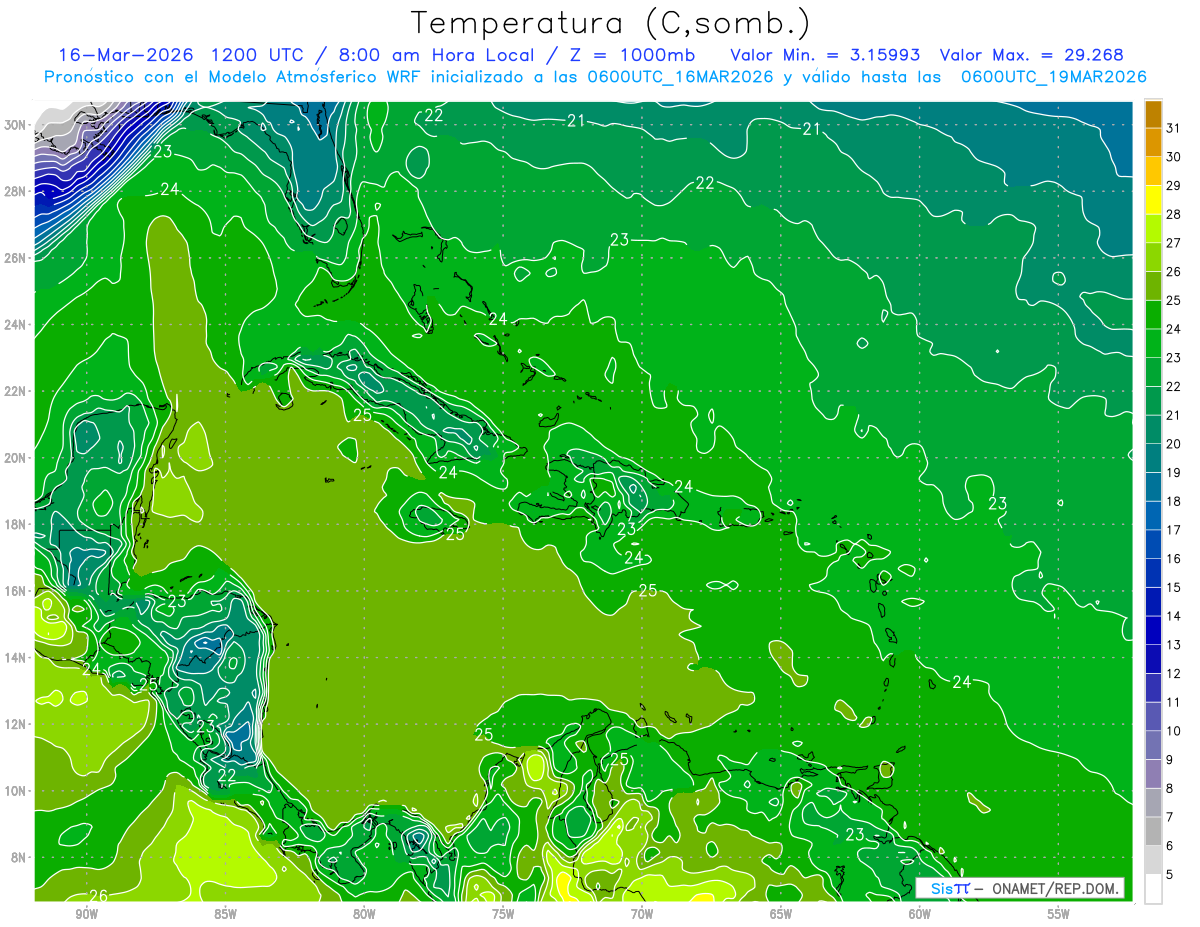Image resolution: width=1200 pixels, height=927 pixels.
Task: Click the 60W longitude axis label
Action: tap(920, 914)
